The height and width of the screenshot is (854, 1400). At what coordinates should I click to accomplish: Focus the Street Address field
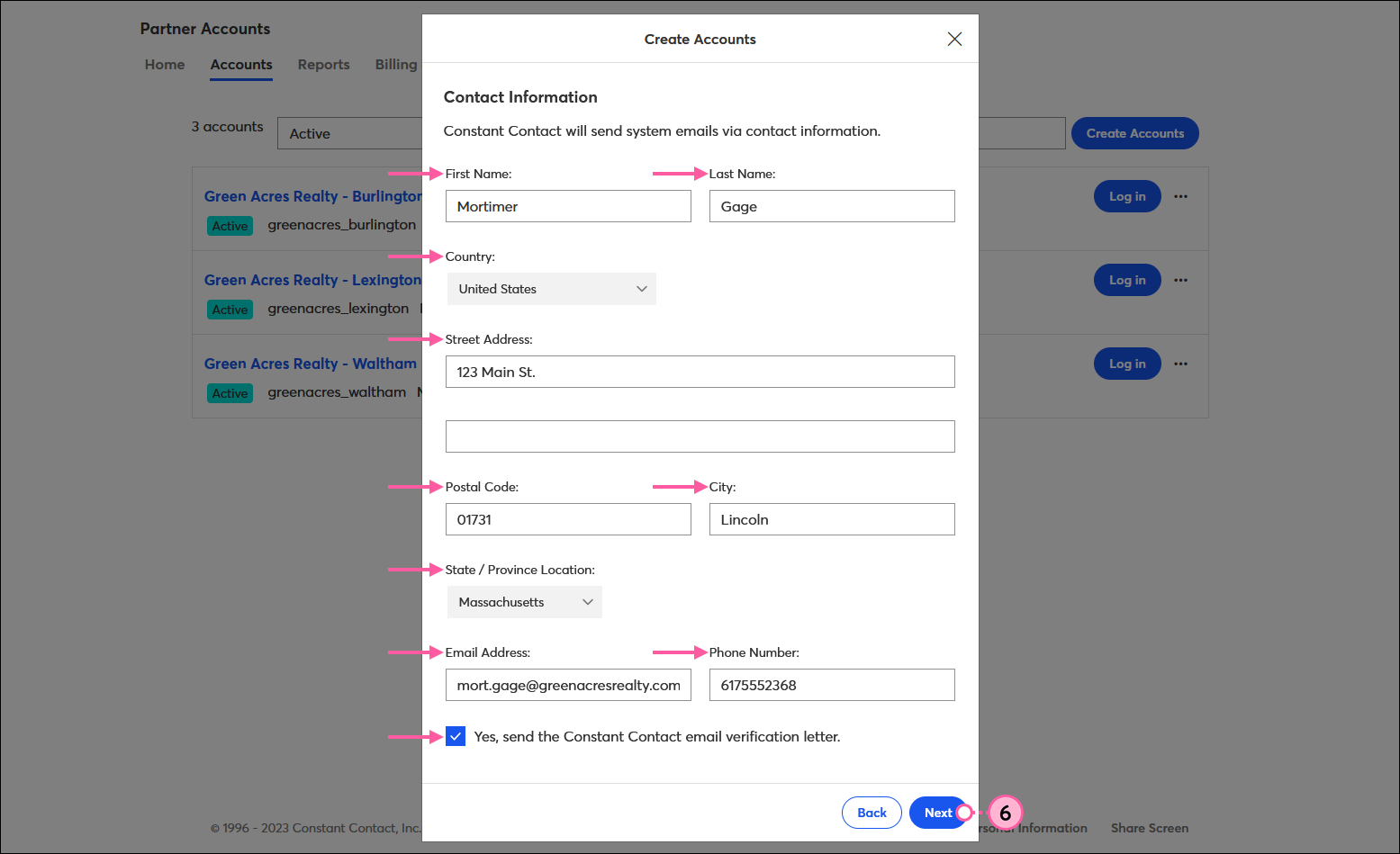[x=700, y=372]
